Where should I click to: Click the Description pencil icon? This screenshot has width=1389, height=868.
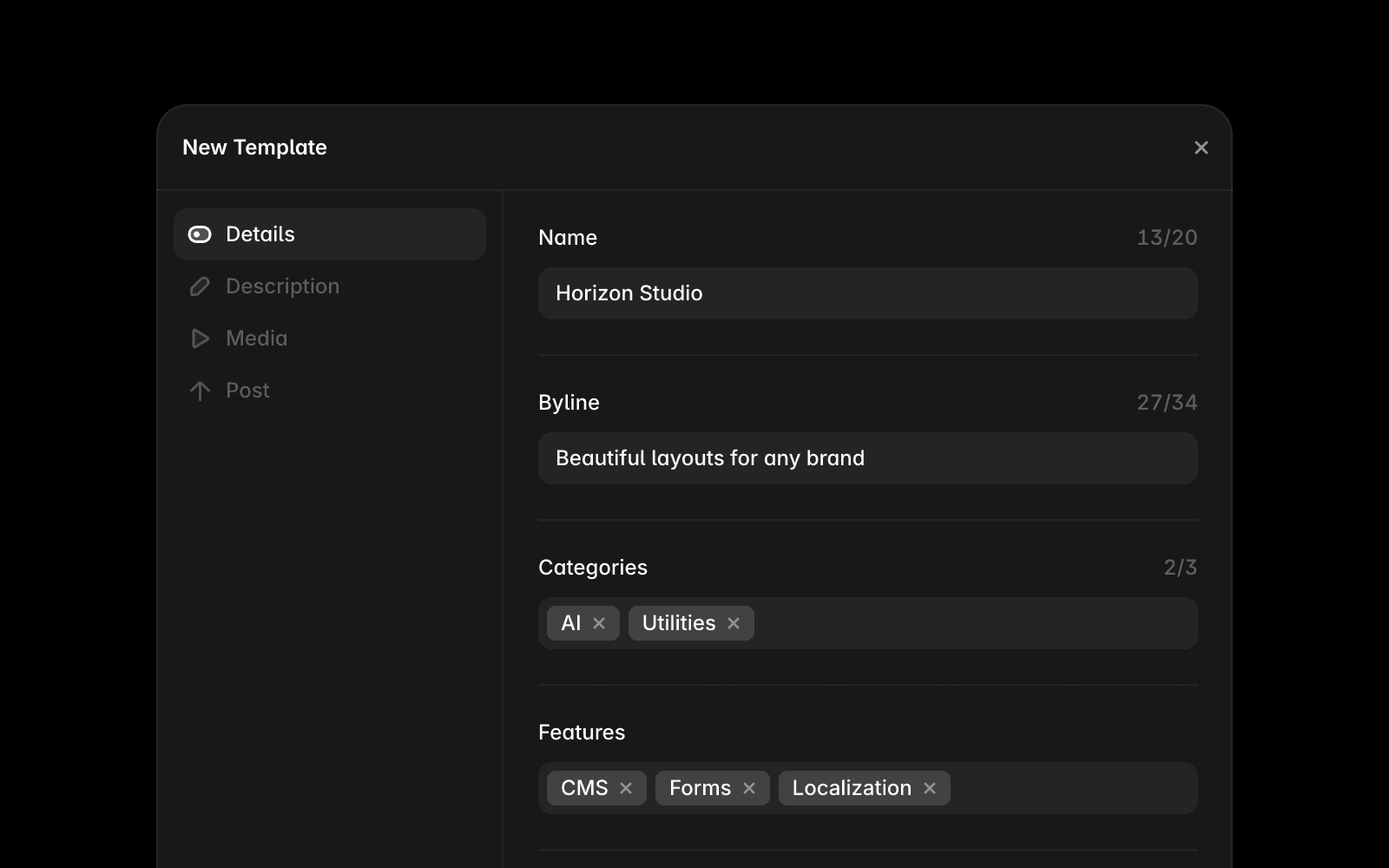(x=200, y=286)
